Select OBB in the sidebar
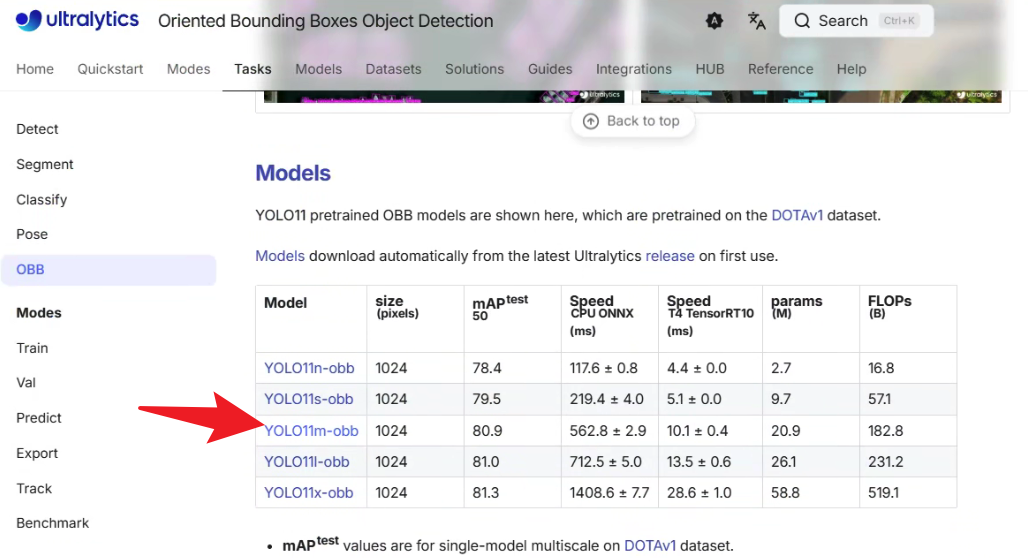This screenshot has height=558, width=1028. pos(109,269)
